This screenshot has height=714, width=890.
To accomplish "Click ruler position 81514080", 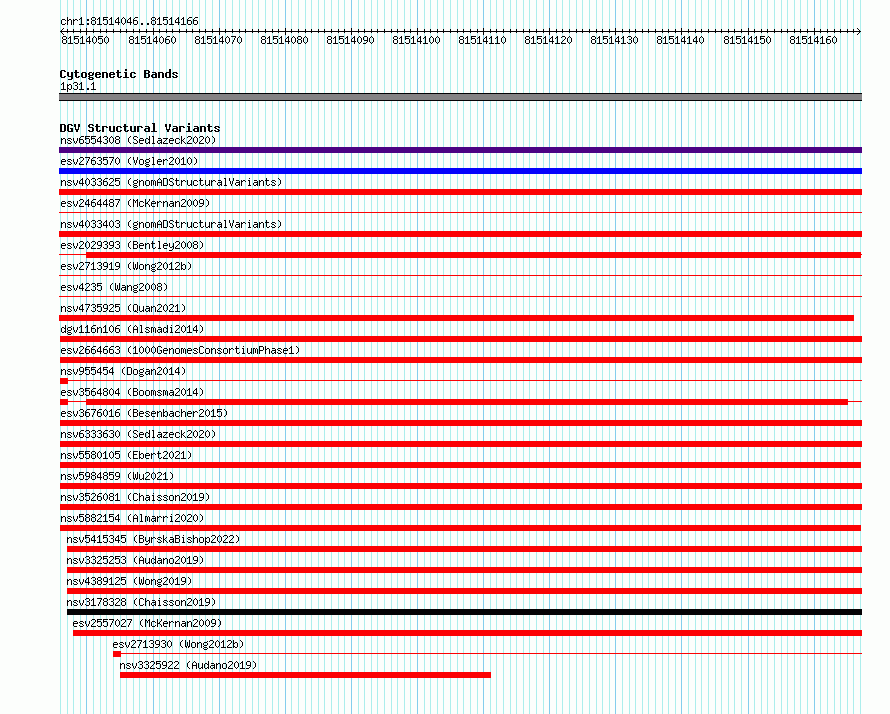I will point(284,40).
